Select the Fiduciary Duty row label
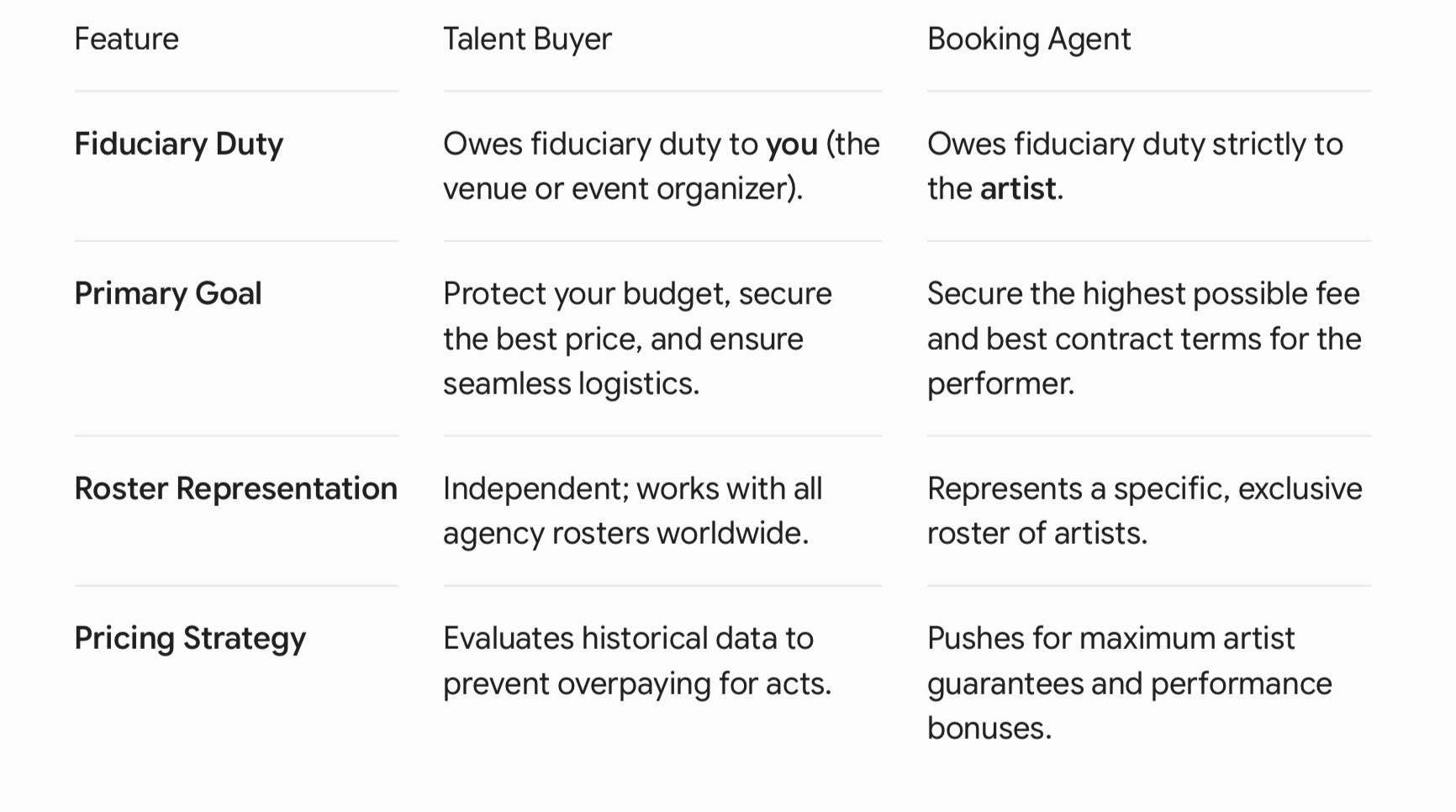 pyautogui.click(x=178, y=144)
